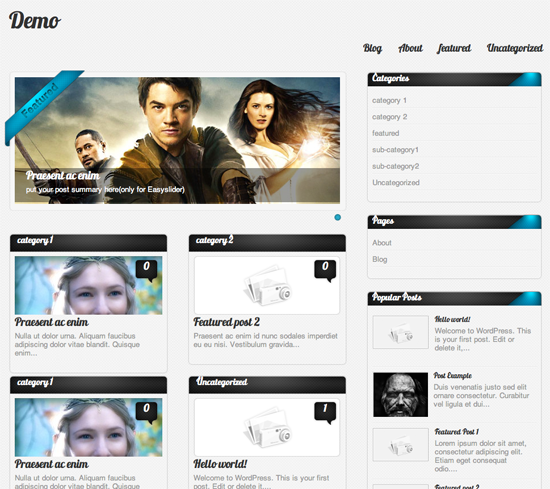Click the second category 1 box header
550x489 pixels.
[88, 384]
